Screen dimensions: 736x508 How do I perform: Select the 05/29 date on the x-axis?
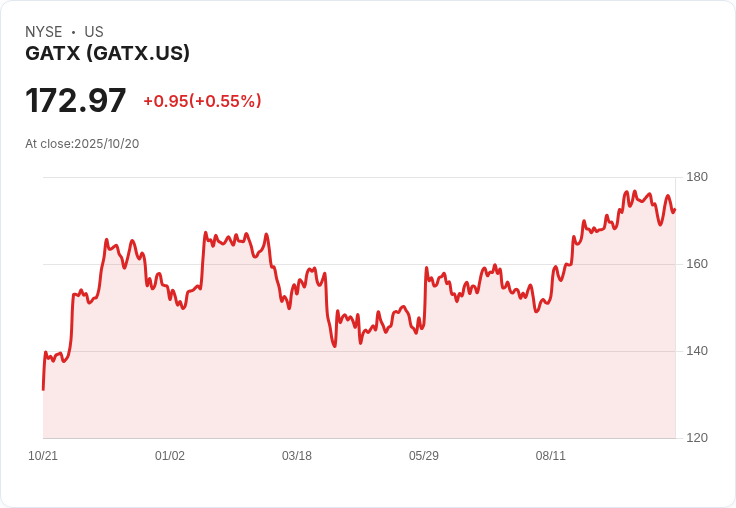(x=424, y=456)
